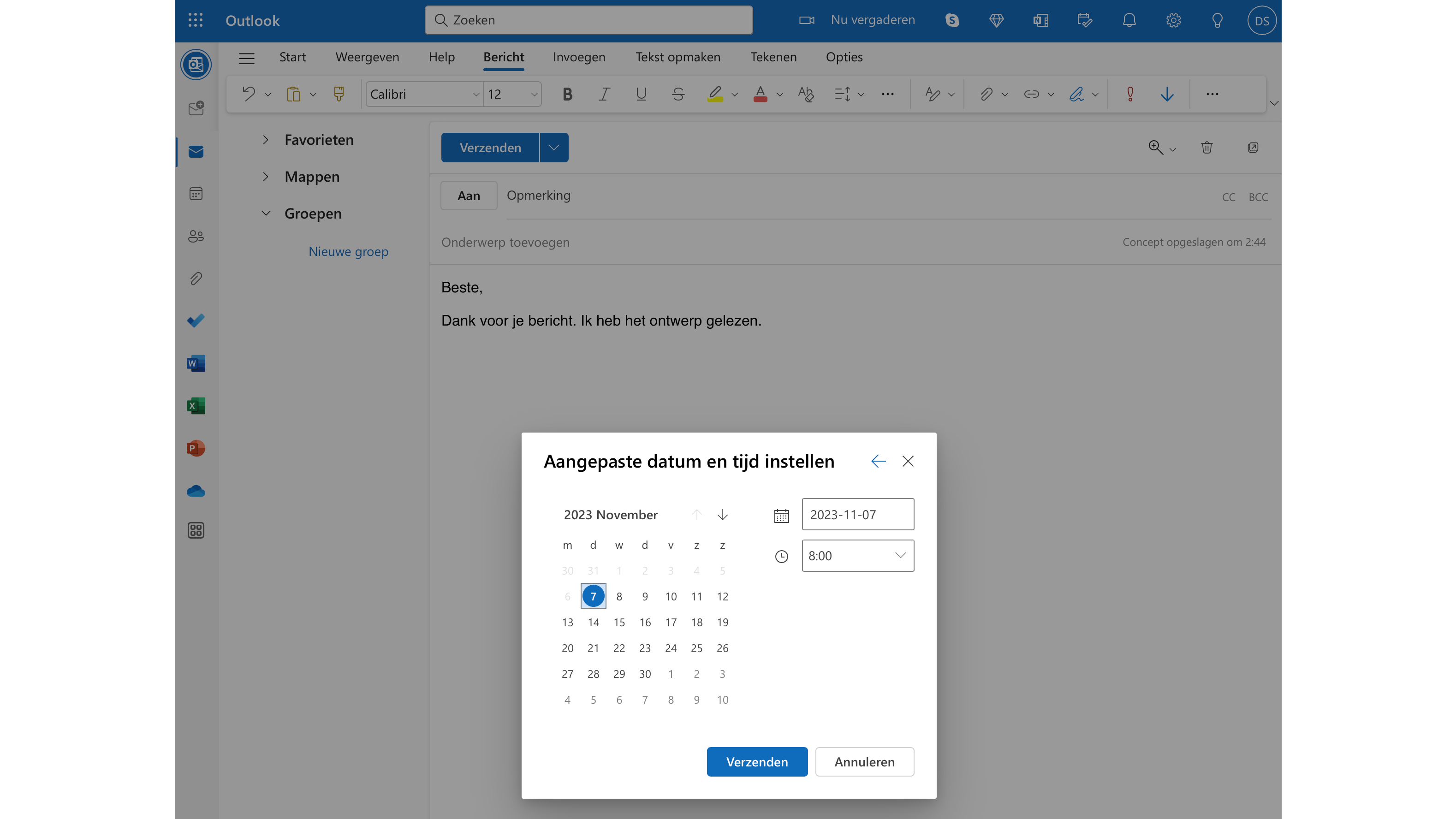Switch to the Opties ribbon tab
This screenshot has width=1456, height=819.
tap(844, 57)
